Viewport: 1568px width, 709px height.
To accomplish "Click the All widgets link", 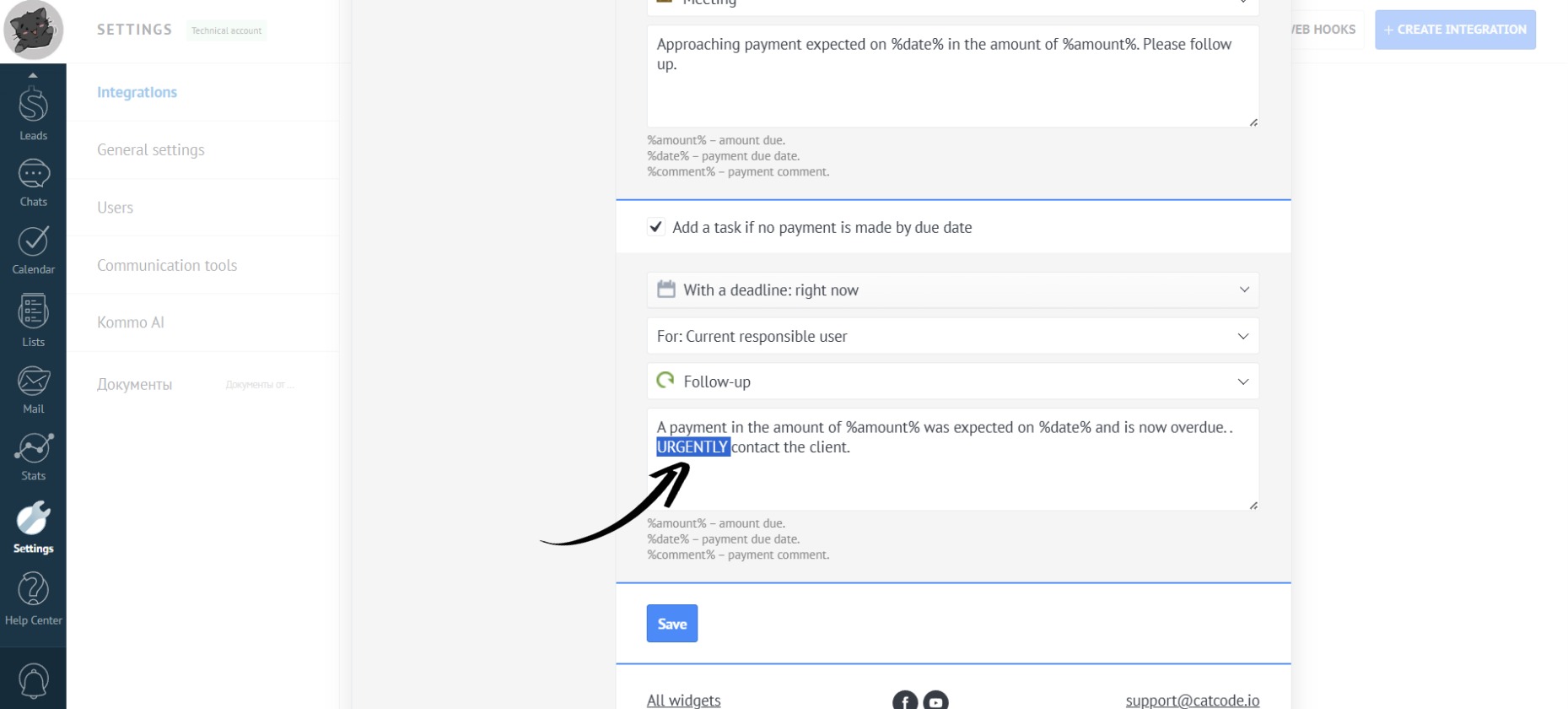I will pyautogui.click(x=683, y=701).
